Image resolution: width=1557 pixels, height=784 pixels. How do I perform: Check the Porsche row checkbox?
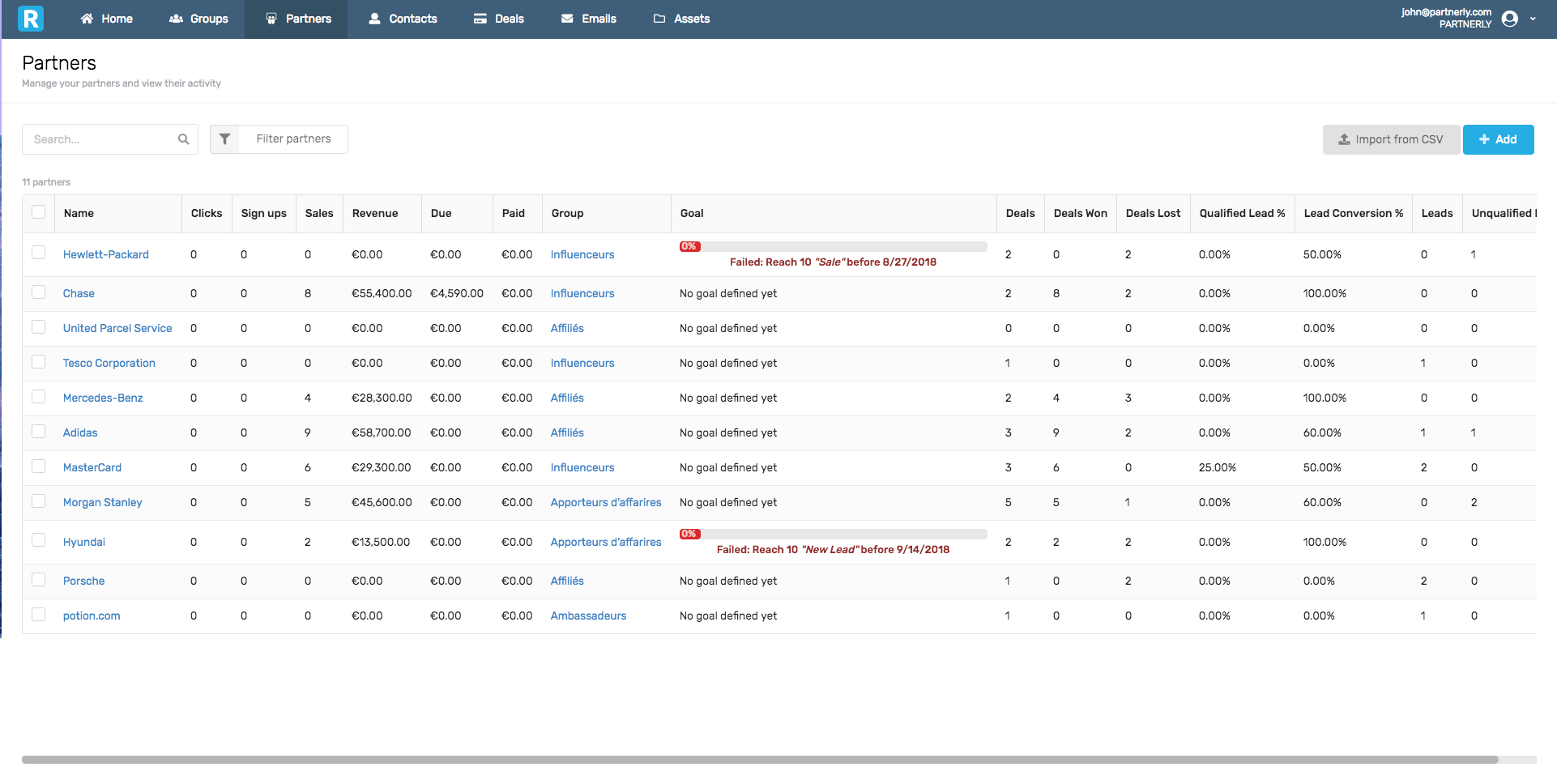point(38,579)
